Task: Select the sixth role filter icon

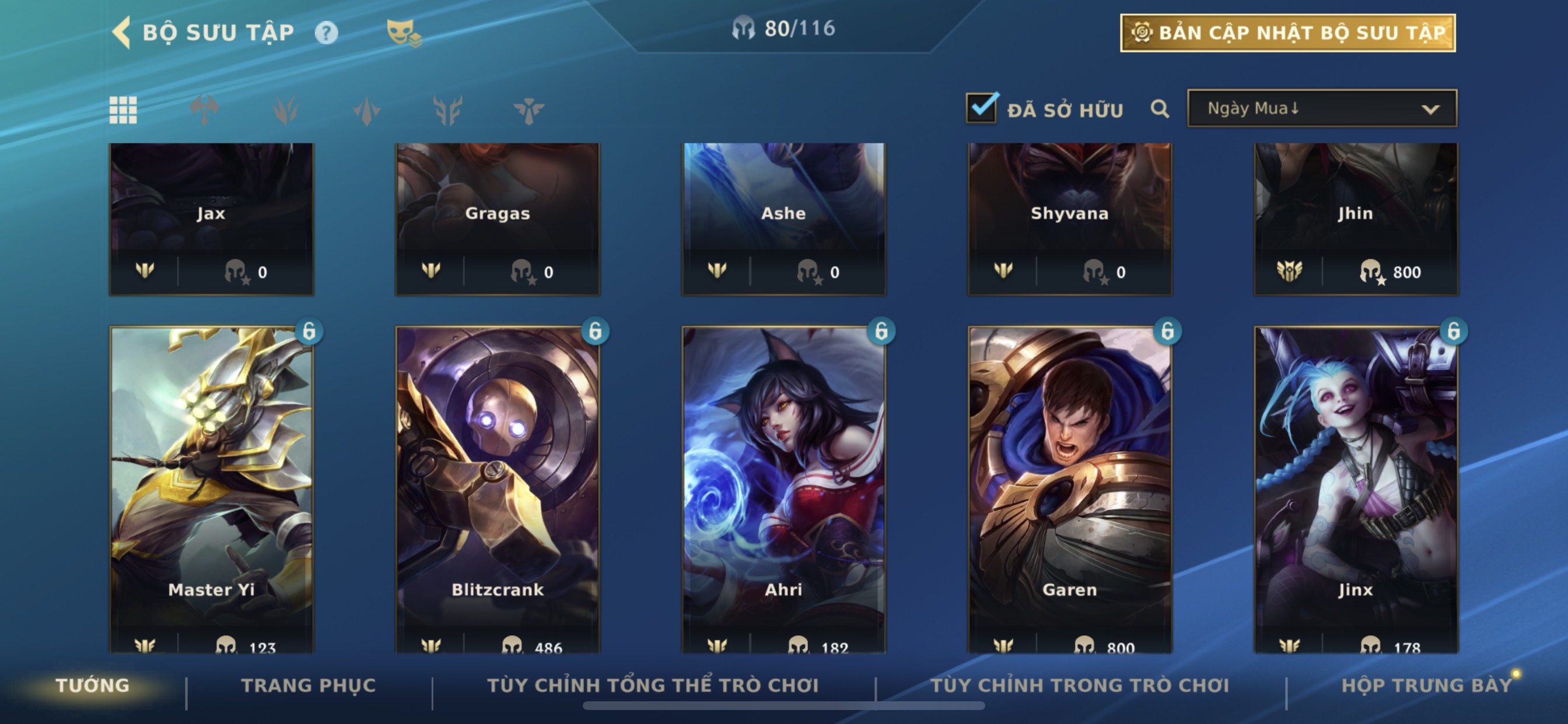Action: tap(528, 110)
